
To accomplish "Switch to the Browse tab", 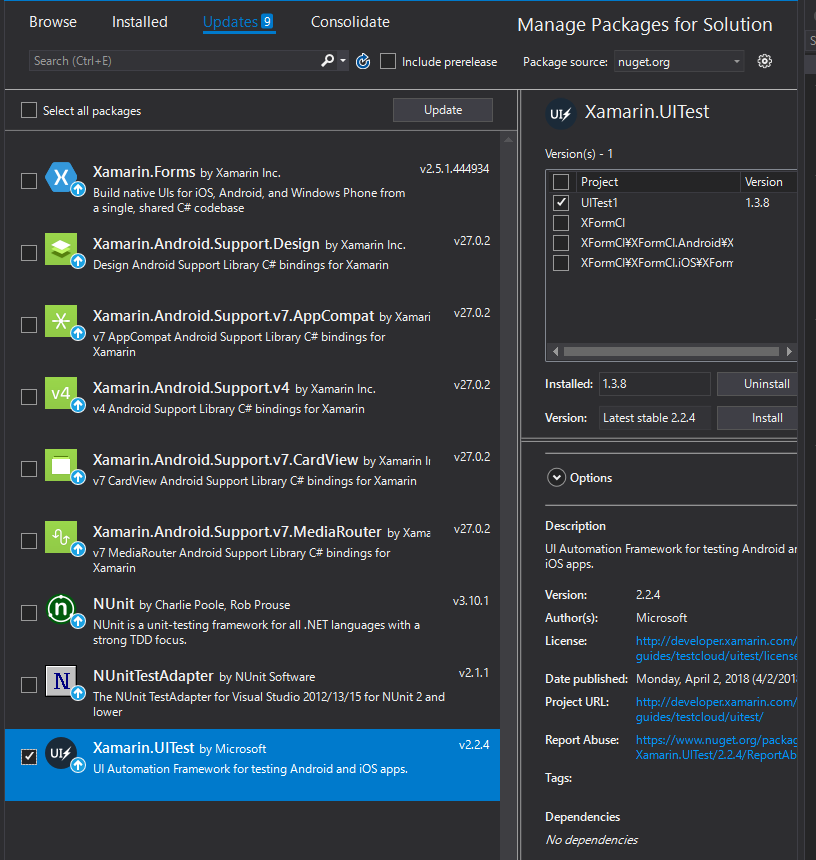I will [x=53, y=22].
